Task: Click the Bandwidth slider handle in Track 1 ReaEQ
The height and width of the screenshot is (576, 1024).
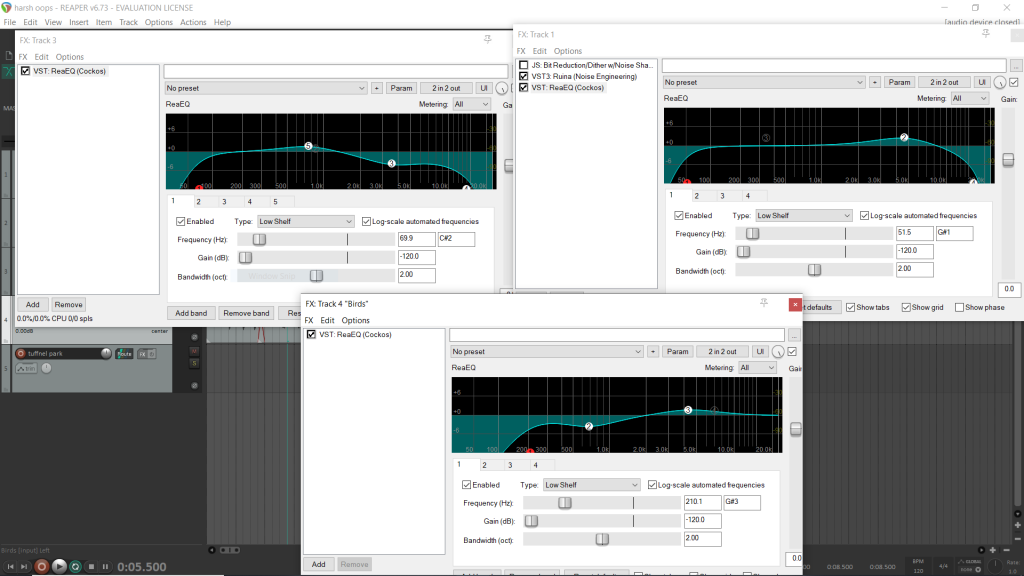Action: pyautogui.click(x=814, y=270)
